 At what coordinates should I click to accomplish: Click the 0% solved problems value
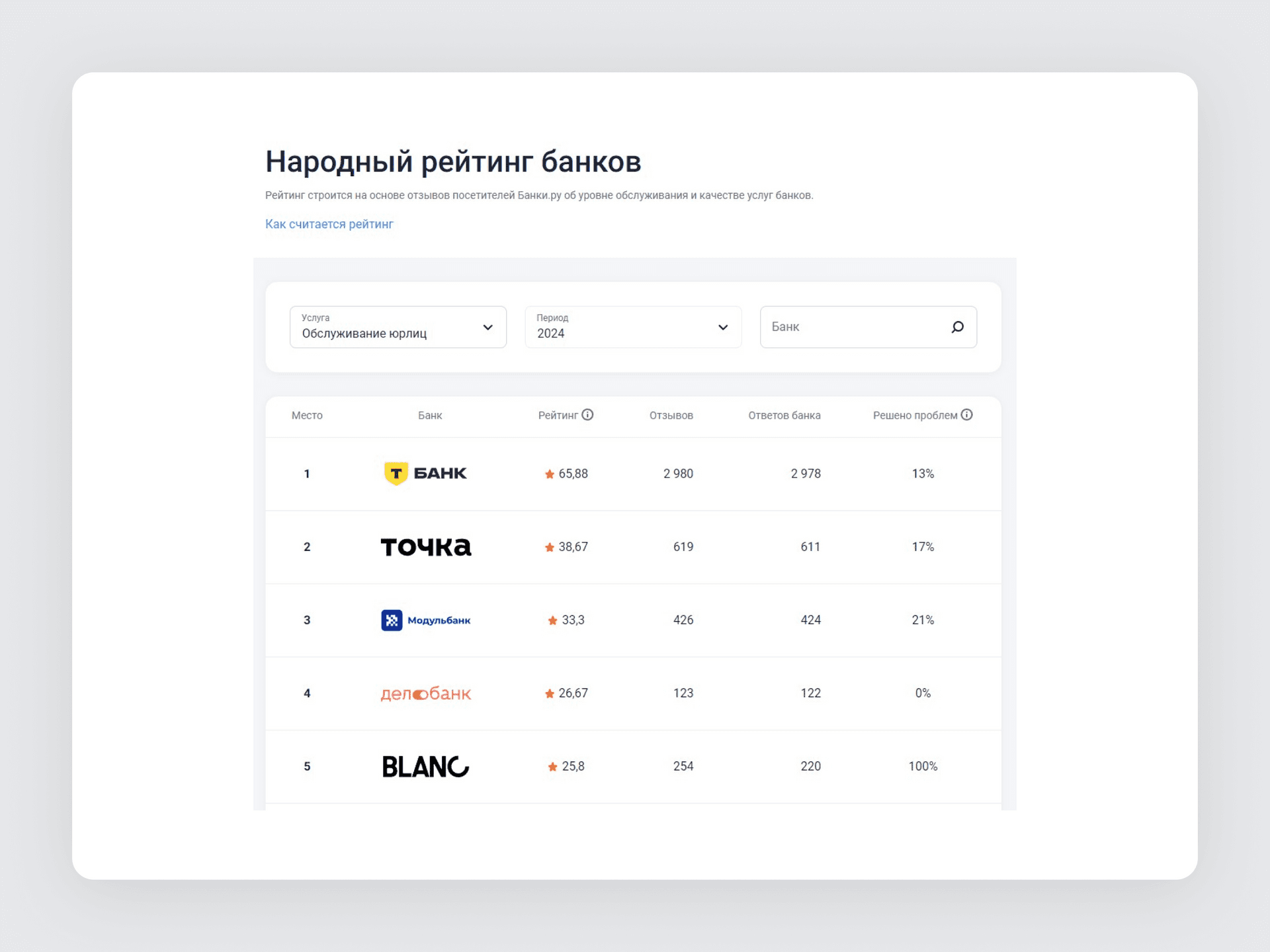(x=923, y=693)
